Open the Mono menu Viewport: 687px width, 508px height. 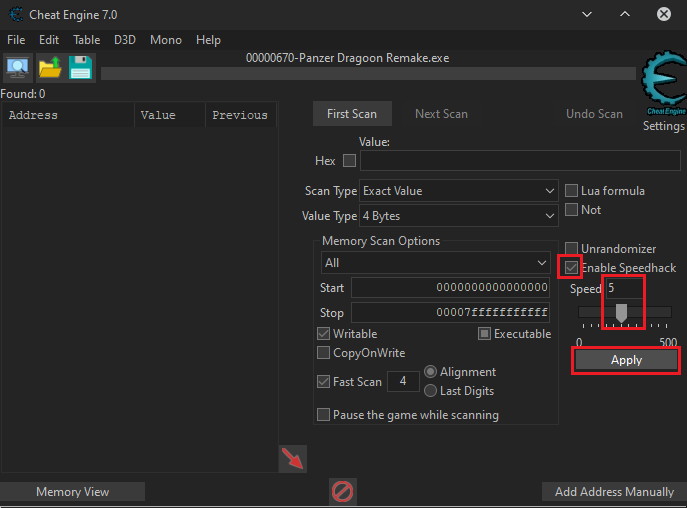[165, 40]
